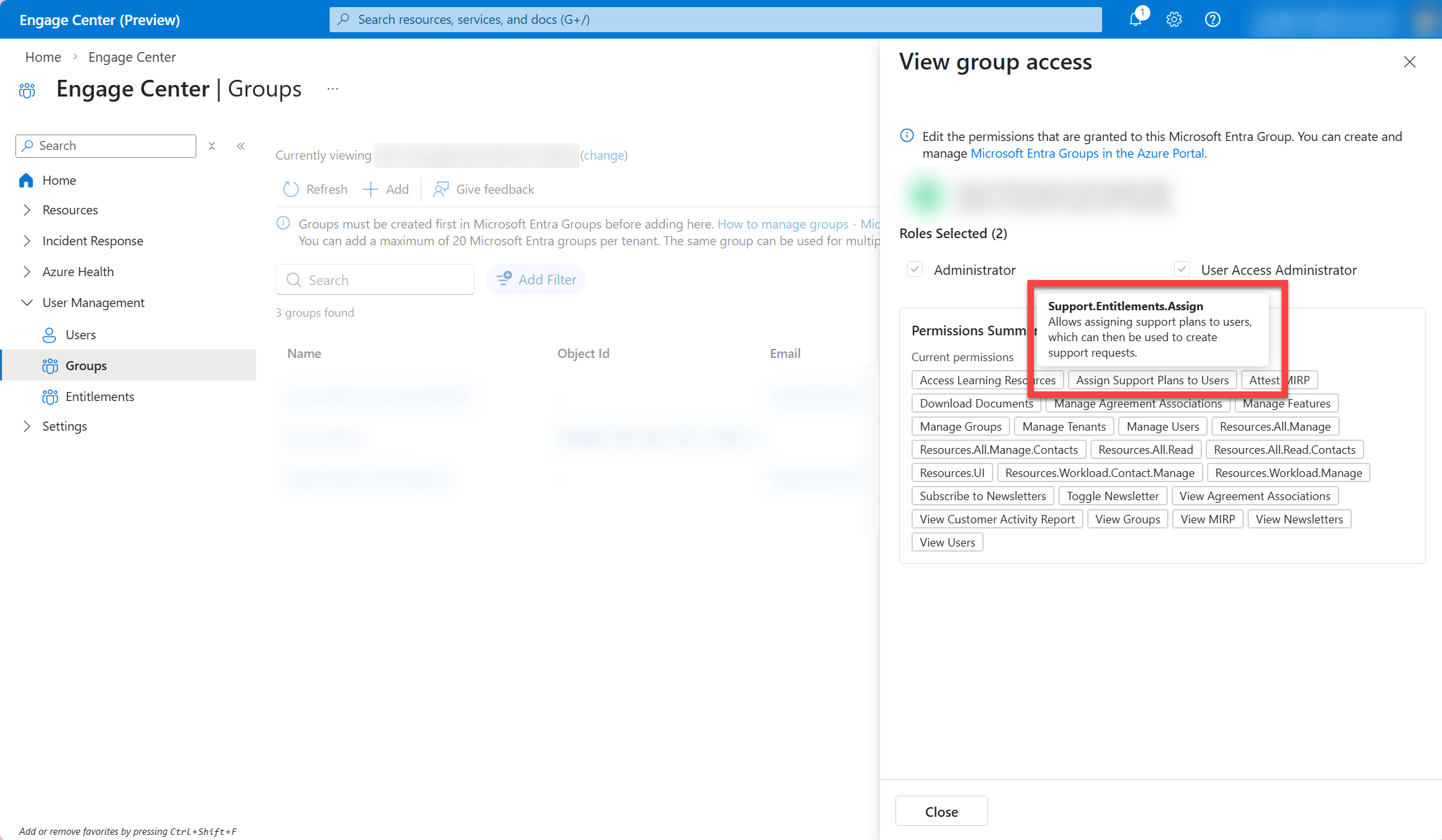
Task: Click the Manage Users permission tag
Action: pyautogui.click(x=1163, y=426)
